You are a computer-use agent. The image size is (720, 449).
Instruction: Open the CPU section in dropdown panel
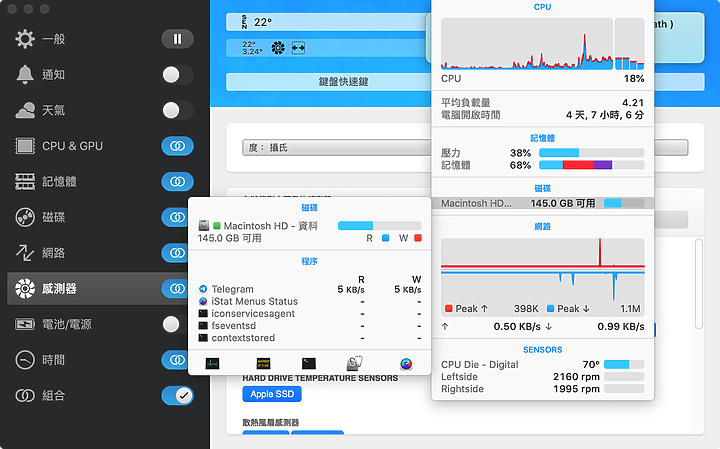542,7
